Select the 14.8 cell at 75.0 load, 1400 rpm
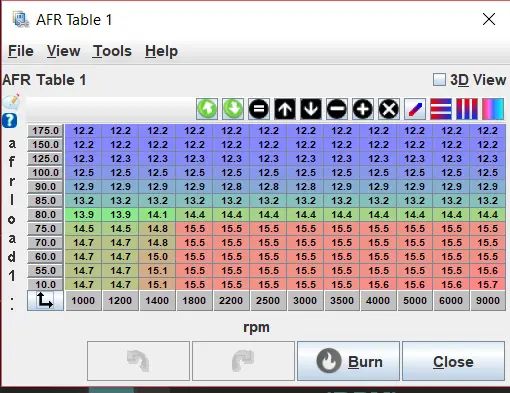 point(157,228)
